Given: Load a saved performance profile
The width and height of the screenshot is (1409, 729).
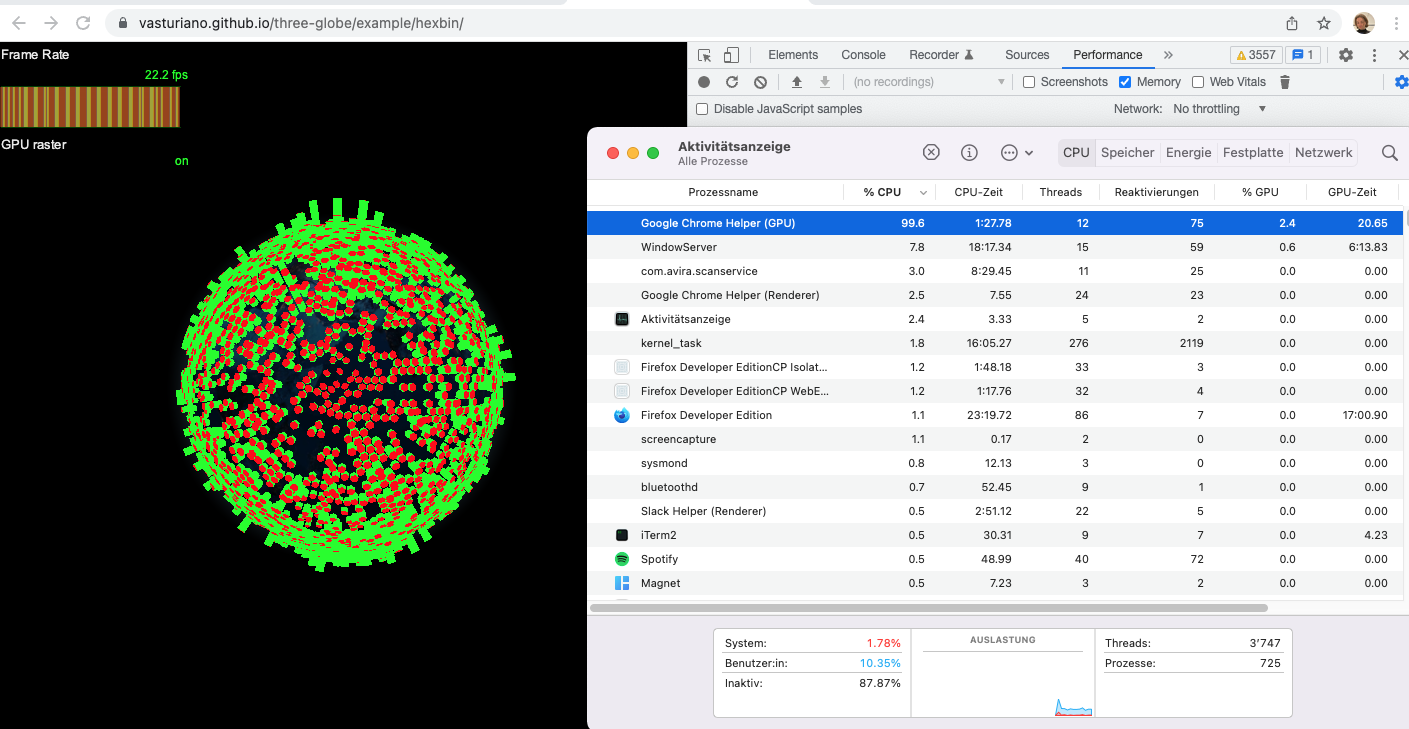Looking at the screenshot, I should tap(795, 82).
